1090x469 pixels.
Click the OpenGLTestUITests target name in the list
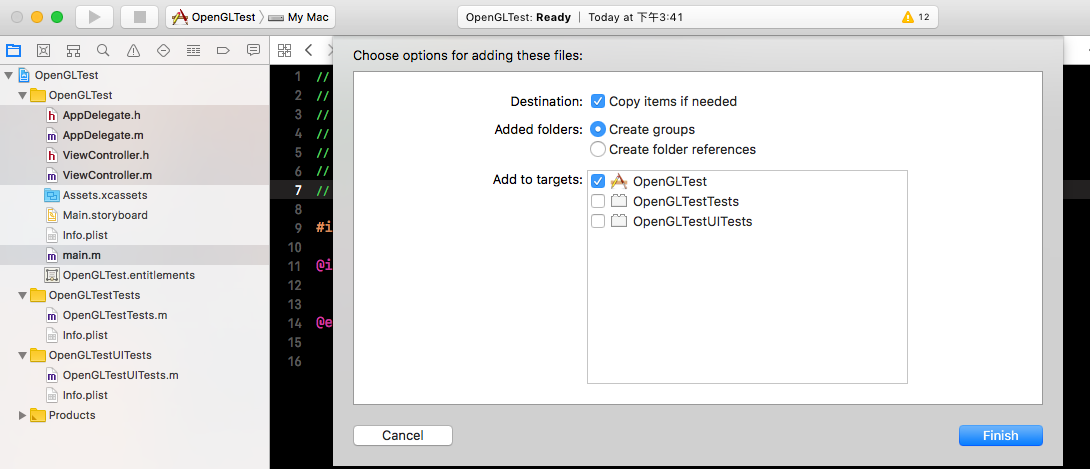(692, 222)
